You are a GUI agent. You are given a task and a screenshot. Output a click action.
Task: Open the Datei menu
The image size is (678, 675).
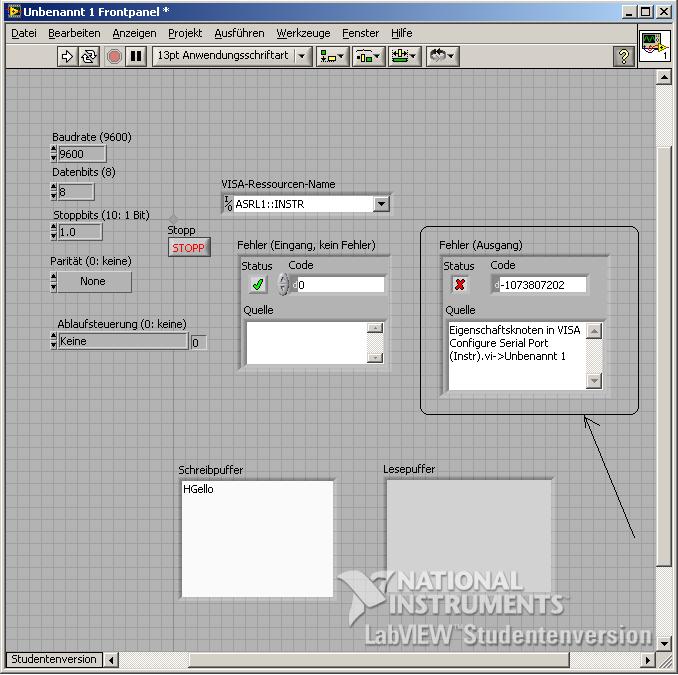click(x=24, y=33)
